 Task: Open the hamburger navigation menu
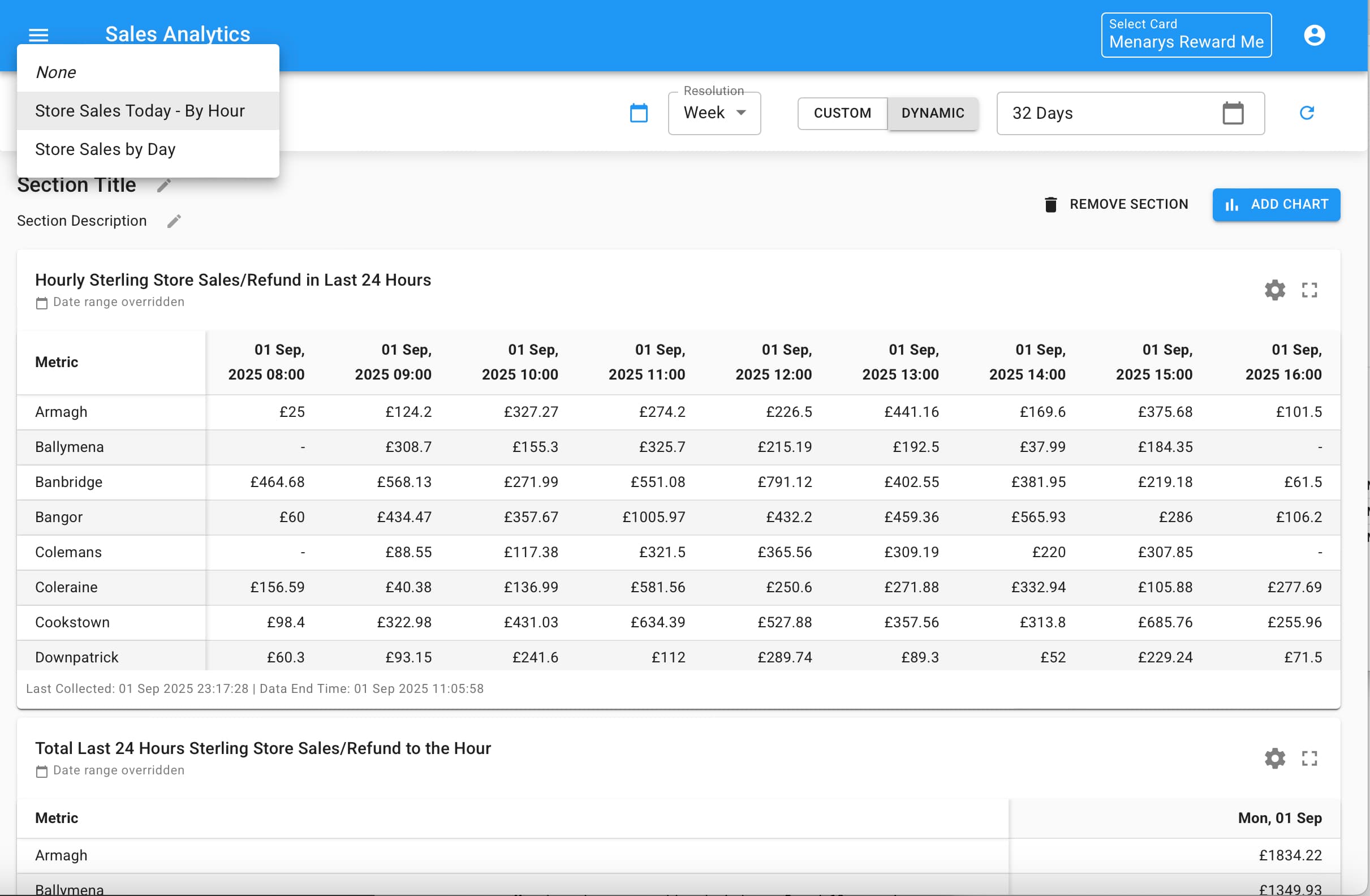pyautogui.click(x=38, y=35)
